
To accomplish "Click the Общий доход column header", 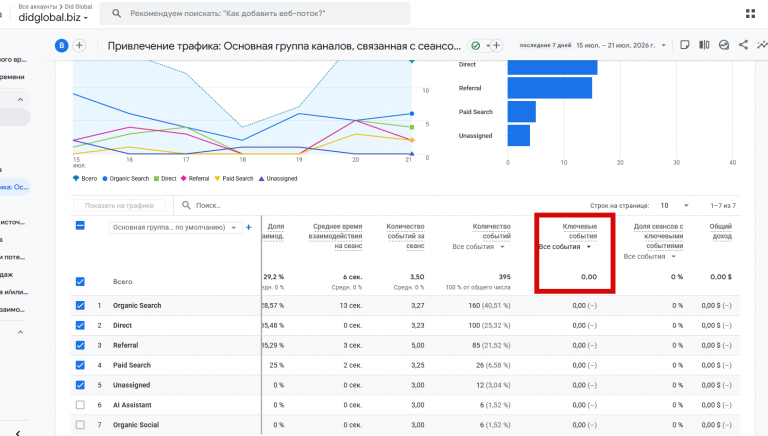I will (720, 231).
